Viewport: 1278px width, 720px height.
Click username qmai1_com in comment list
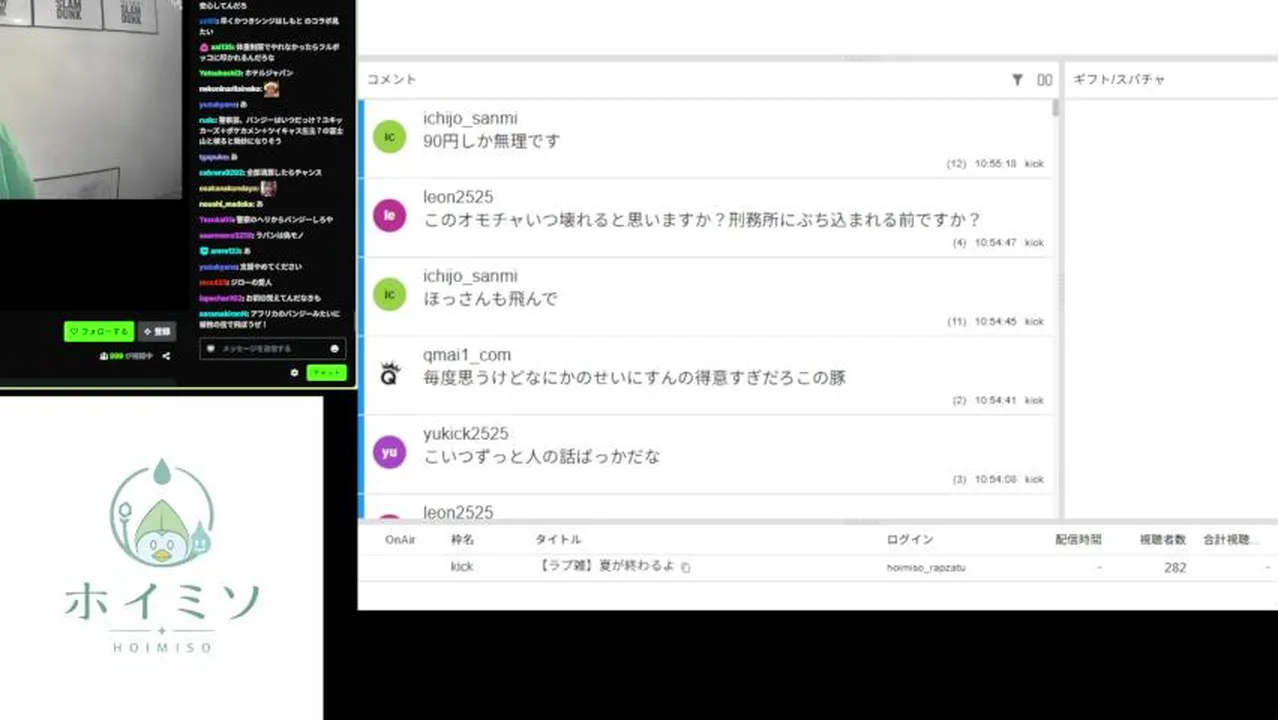click(x=467, y=355)
